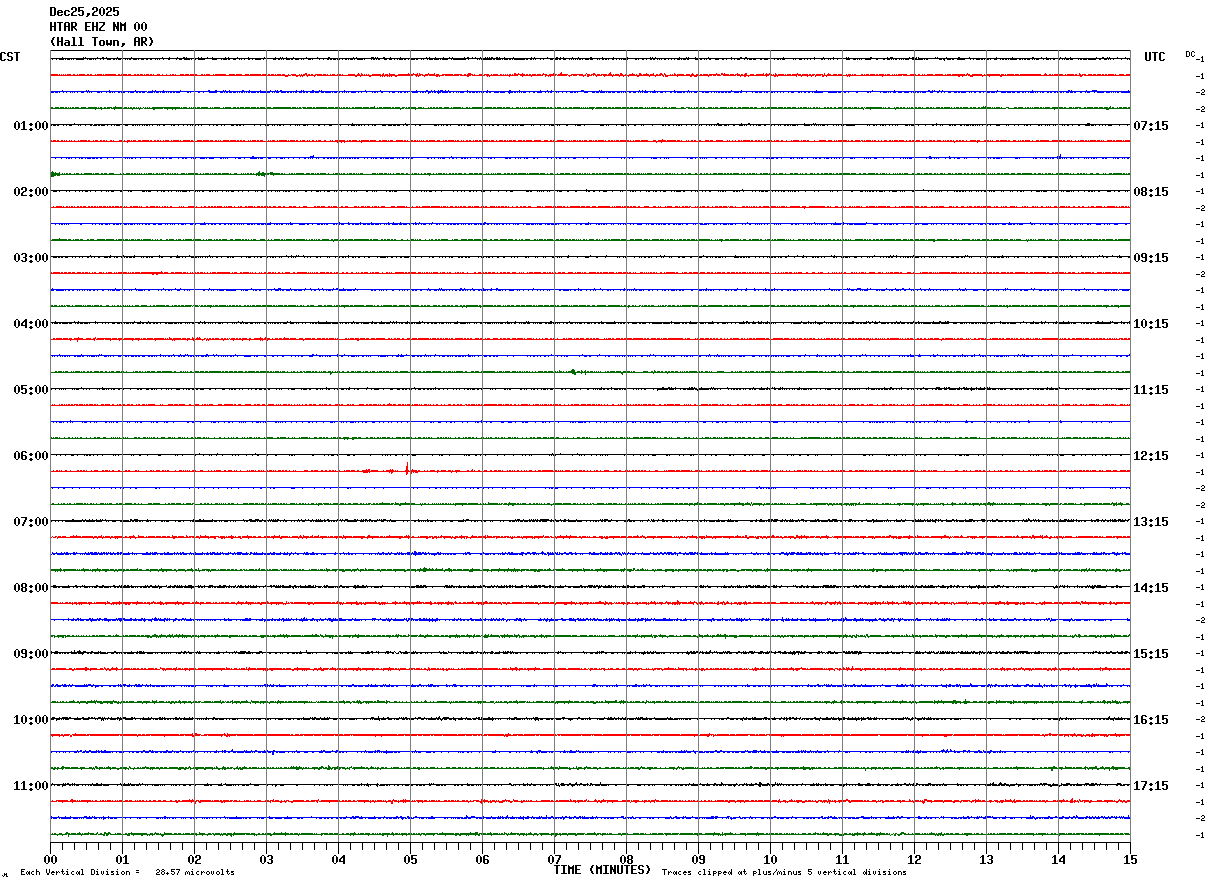The height and width of the screenshot is (886, 1210).
Task: Click the 14:15 UTC time label
Action: tap(1150, 587)
